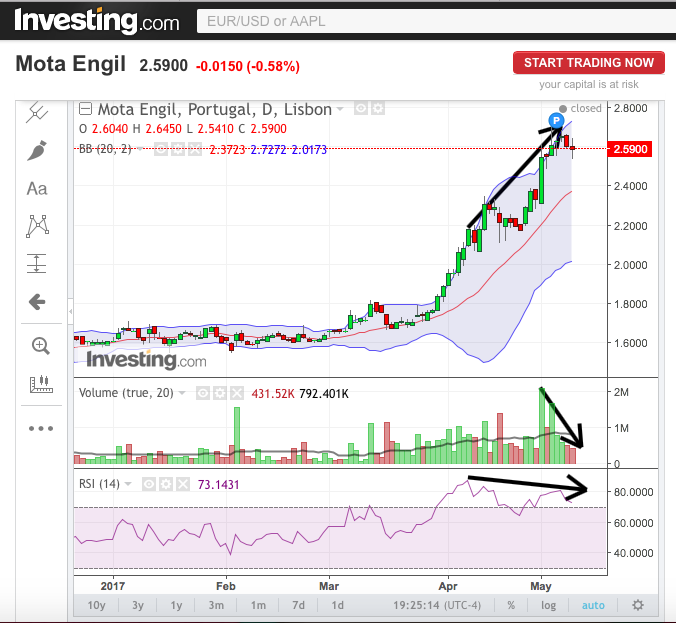Open chart properties gear in bottom bar
The height and width of the screenshot is (623, 676).
coord(638,605)
